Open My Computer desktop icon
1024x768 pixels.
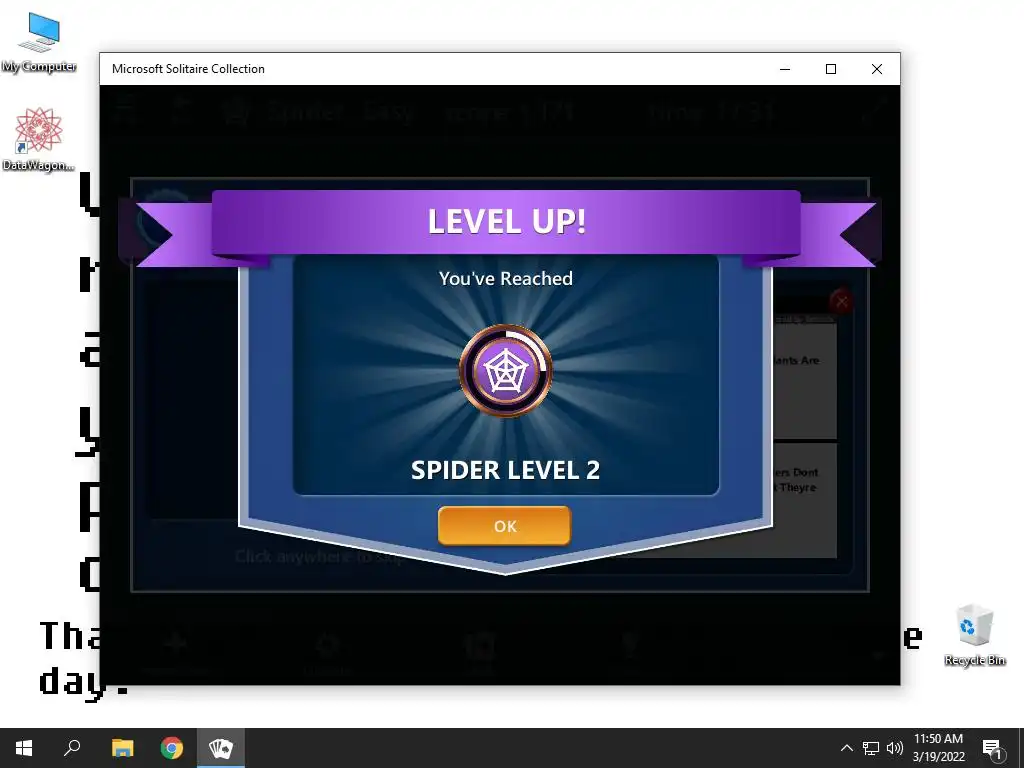(x=39, y=42)
